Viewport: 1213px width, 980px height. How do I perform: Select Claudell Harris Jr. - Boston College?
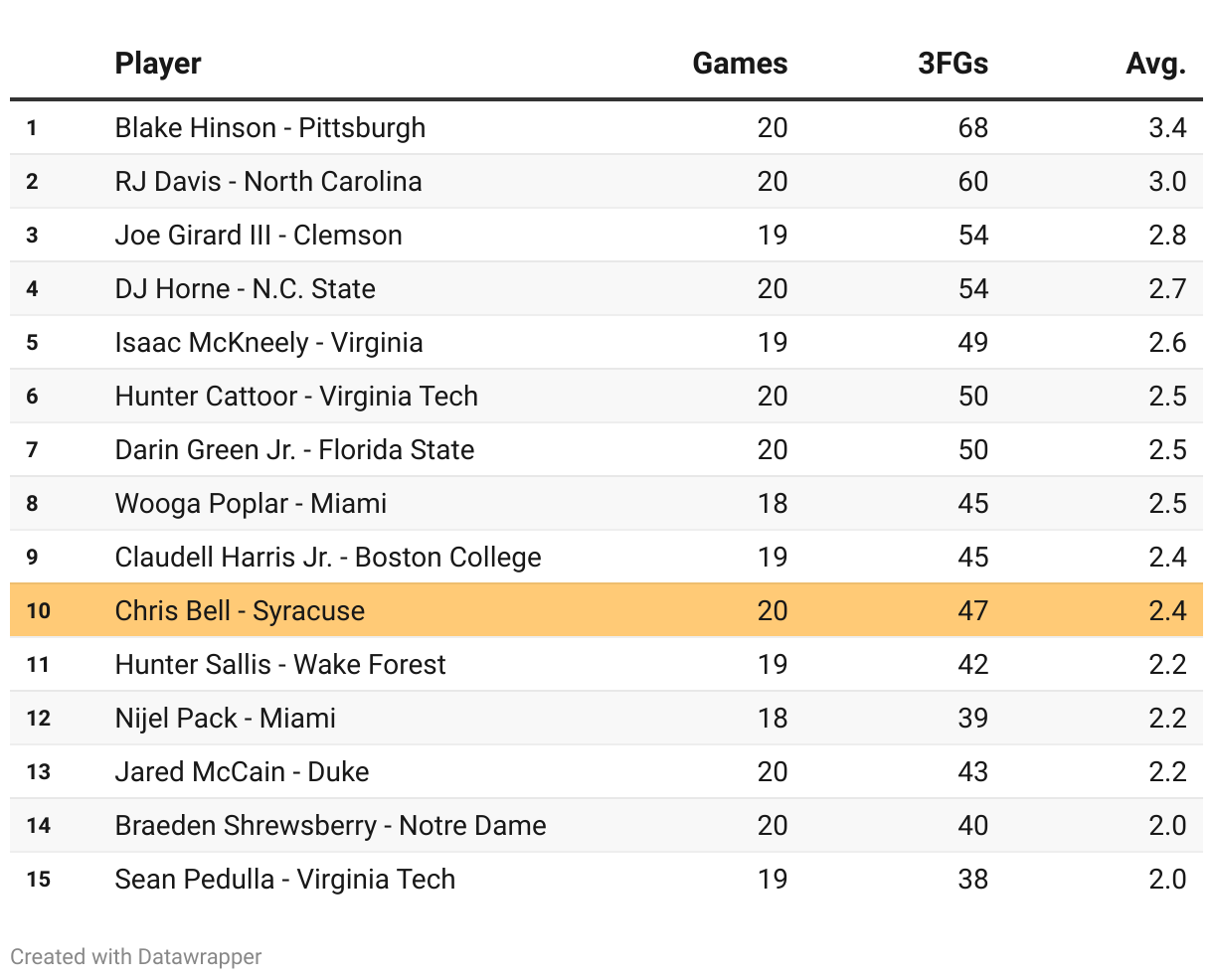(328, 558)
